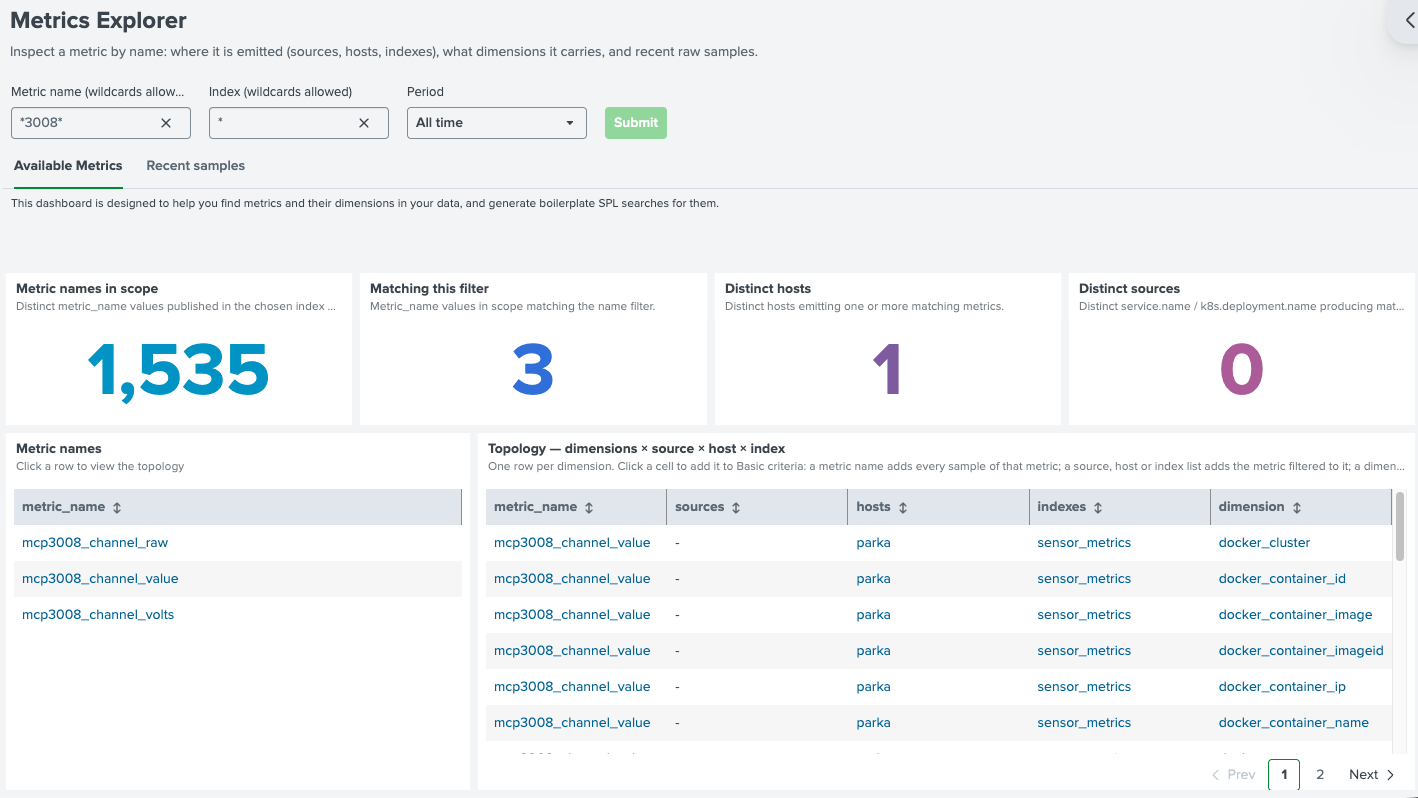Click the docker_container_imageid dimension cell
The image size is (1418, 798).
tap(1301, 651)
